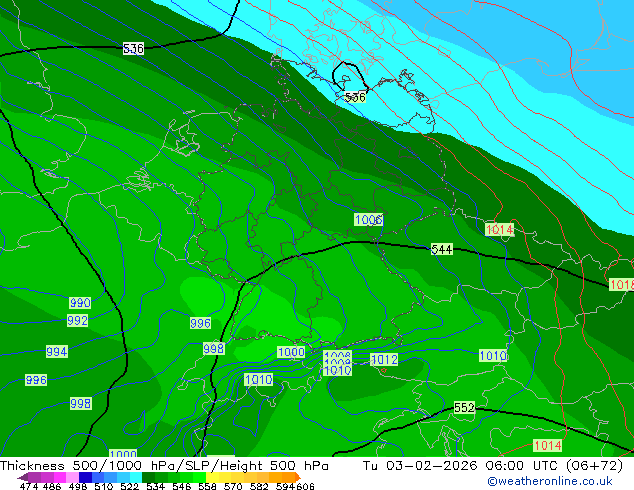Click the legend value 510
The height and width of the screenshot is (490, 634).
(104, 486)
